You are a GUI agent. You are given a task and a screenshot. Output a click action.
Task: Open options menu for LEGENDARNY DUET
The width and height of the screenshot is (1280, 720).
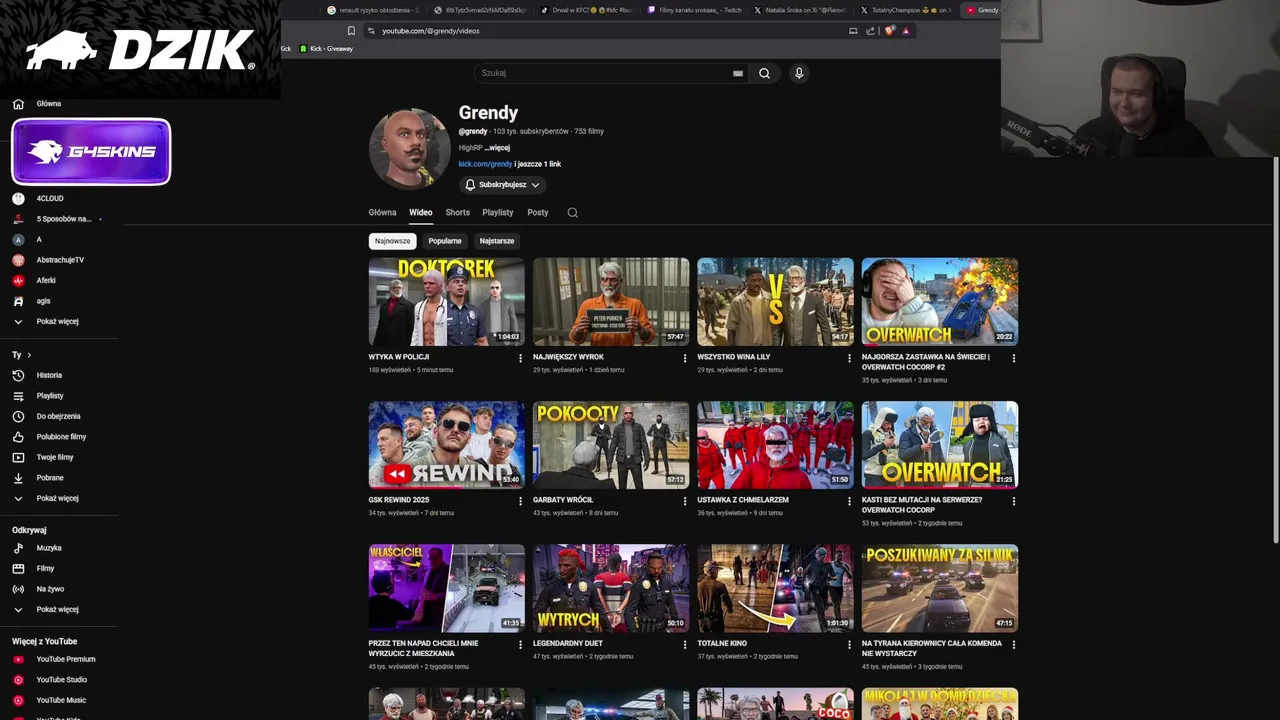coord(685,645)
